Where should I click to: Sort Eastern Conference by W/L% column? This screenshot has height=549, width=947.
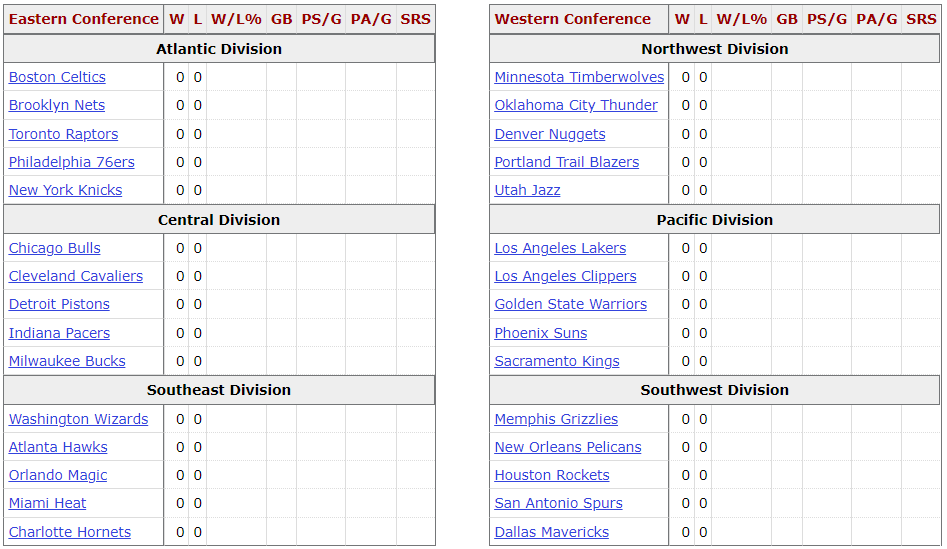click(x=236, y=19)
